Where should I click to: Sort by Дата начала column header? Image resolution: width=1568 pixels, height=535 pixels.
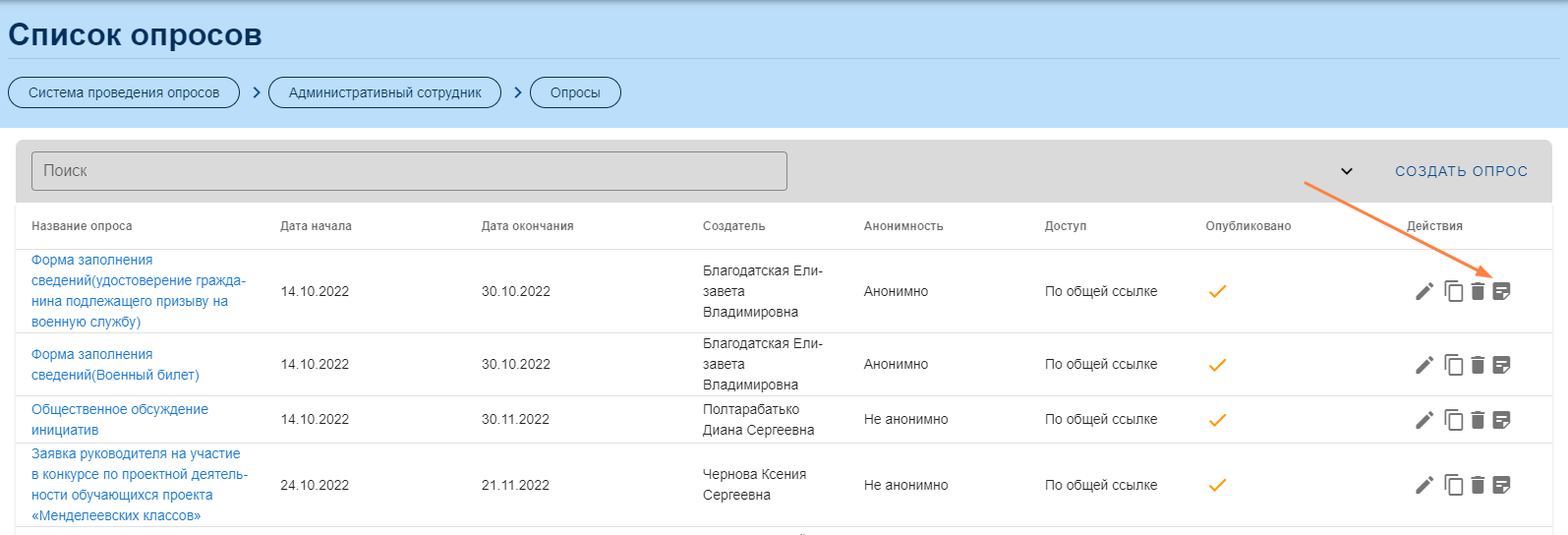click(x=316, y=226)
